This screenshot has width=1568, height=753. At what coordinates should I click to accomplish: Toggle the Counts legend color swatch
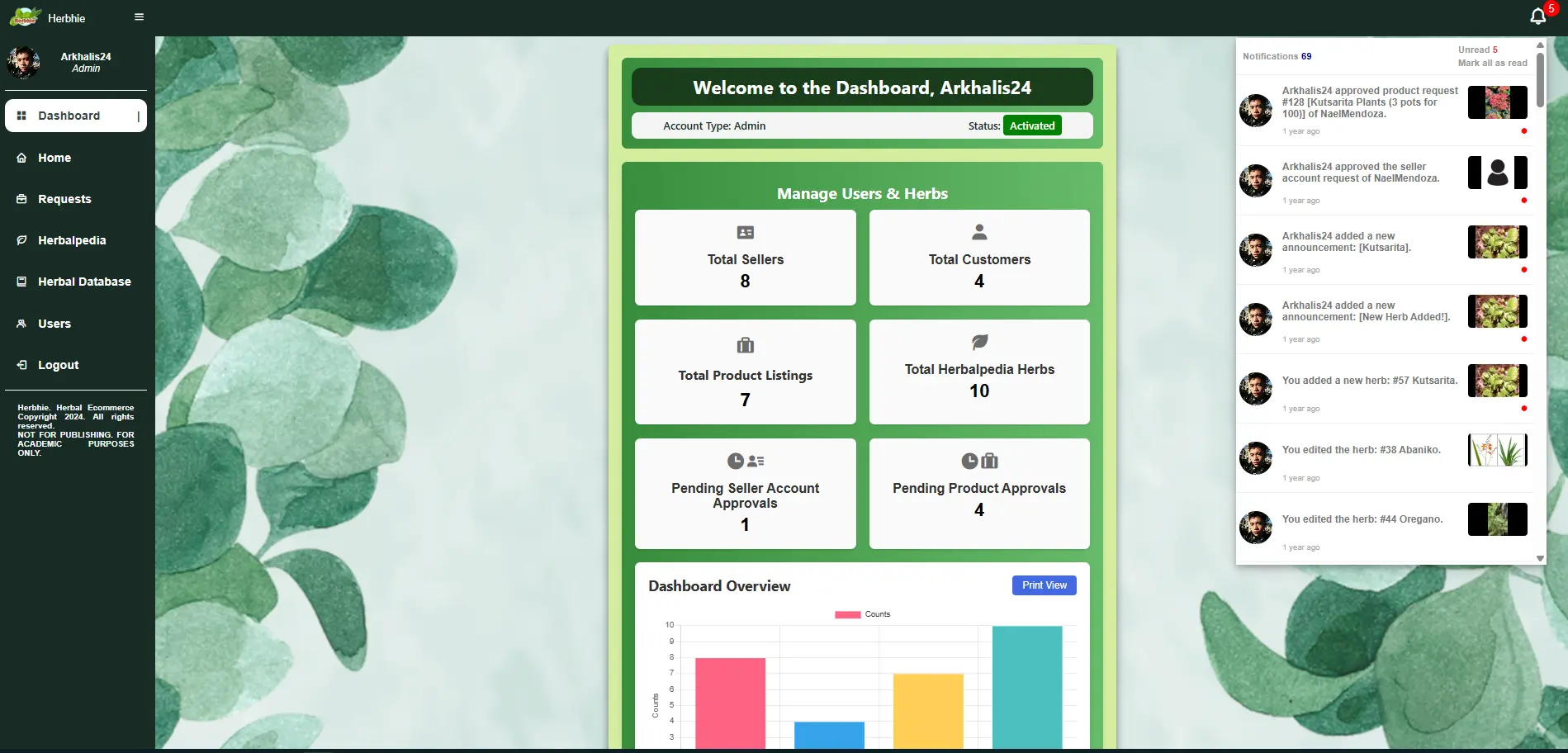[847, 614]
